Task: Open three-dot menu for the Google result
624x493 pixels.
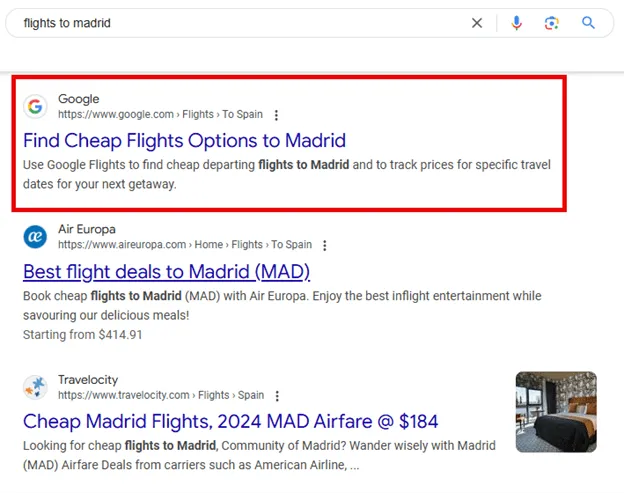Action: pos(277,115)
